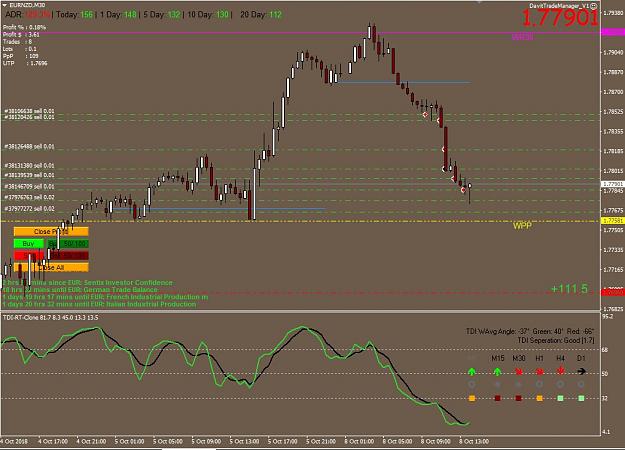Click the gray circle indicator in D1 column

(x=581, y=385)
